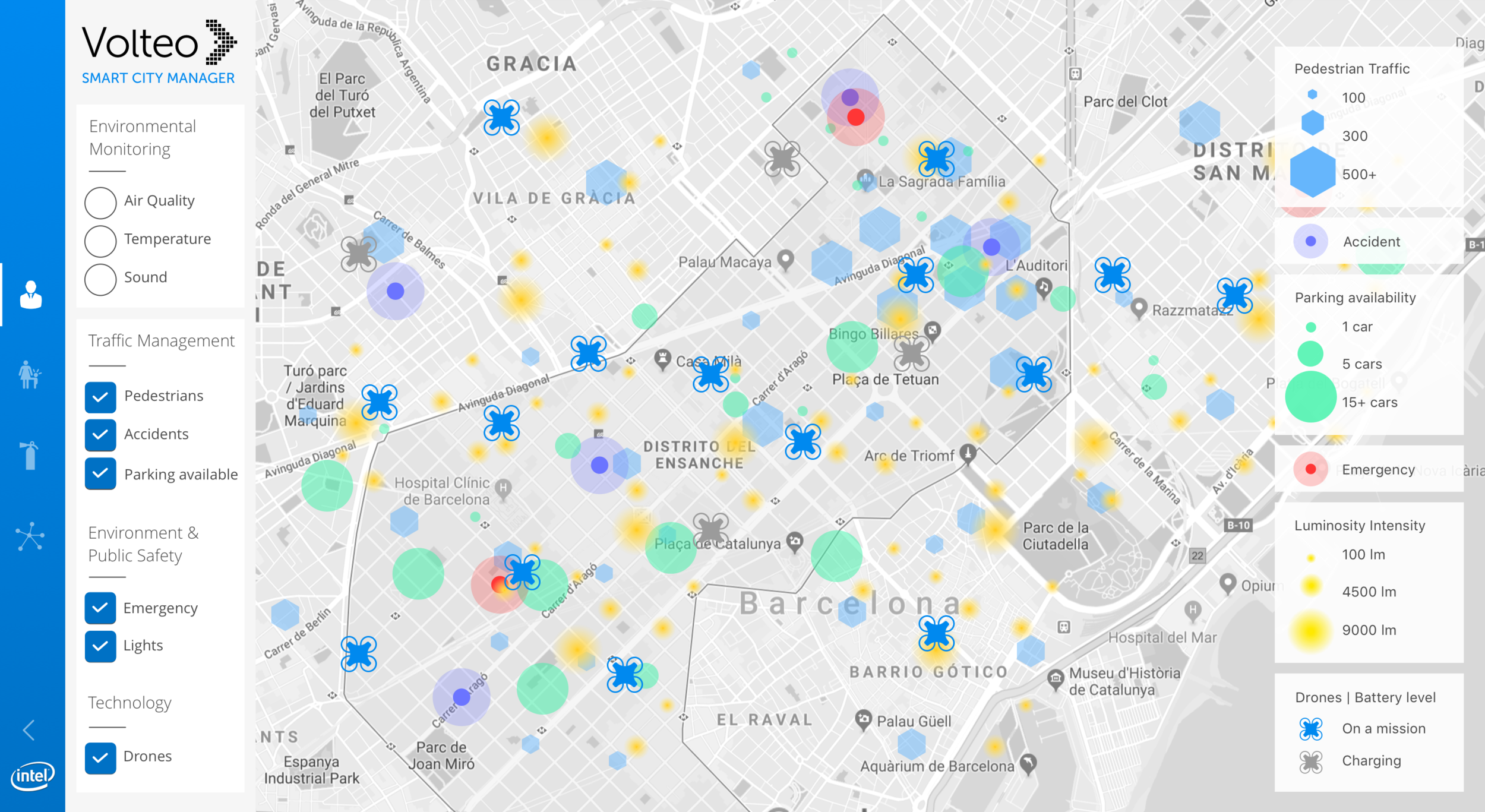Click the Opium location pin
This screenshot has width=1485, height=812.
1228,584
